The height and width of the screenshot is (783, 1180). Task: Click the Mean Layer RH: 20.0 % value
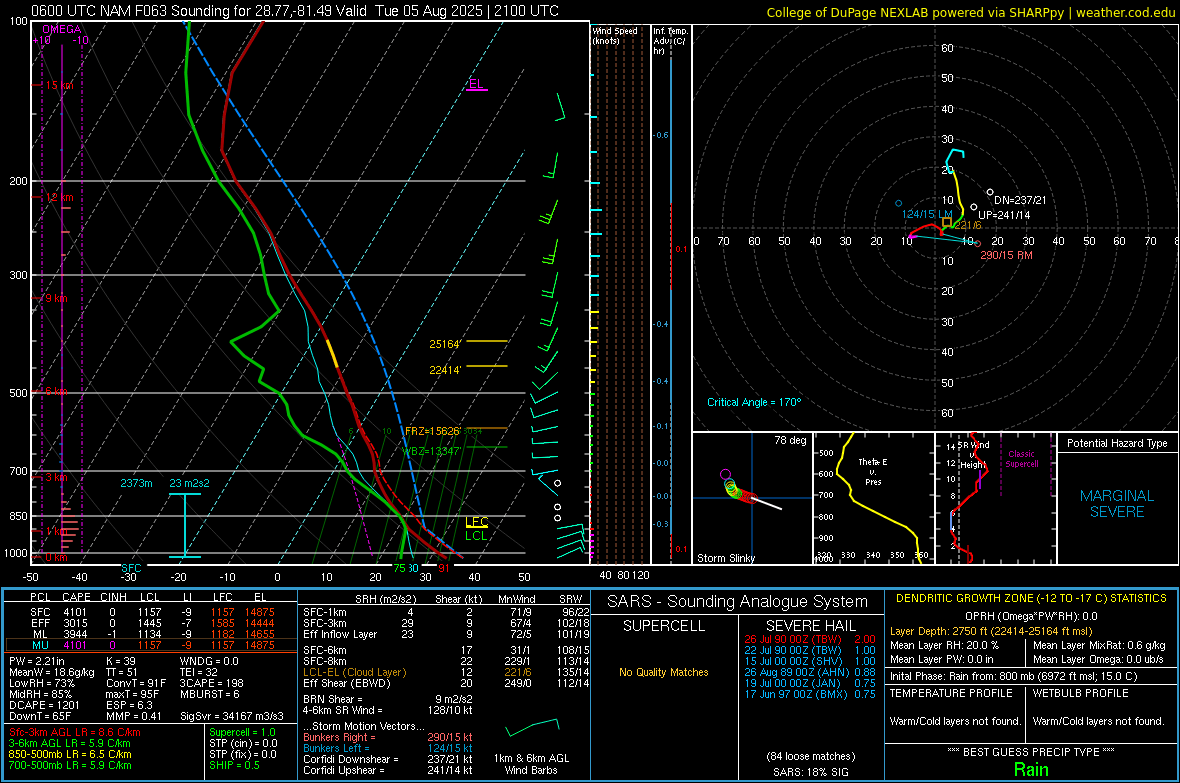[944, 645]
